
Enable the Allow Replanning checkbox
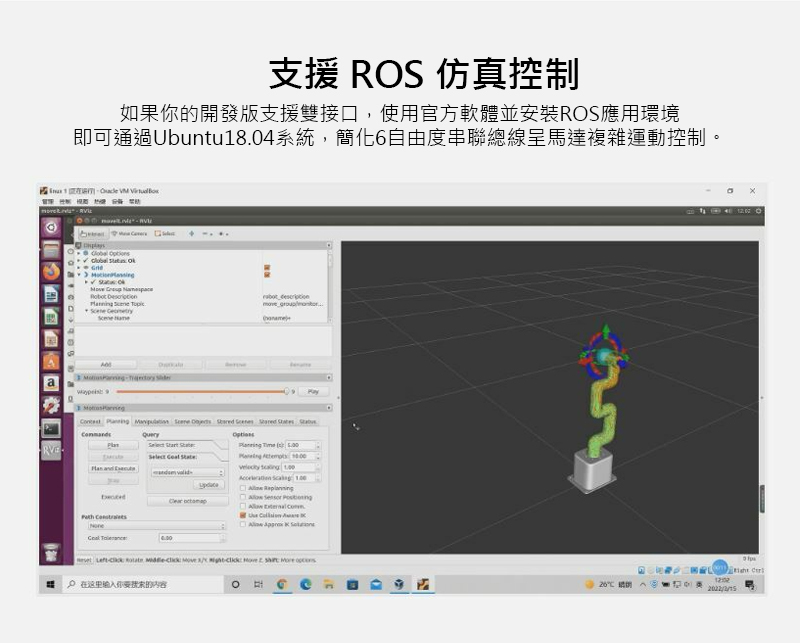(x=243, y=488)
